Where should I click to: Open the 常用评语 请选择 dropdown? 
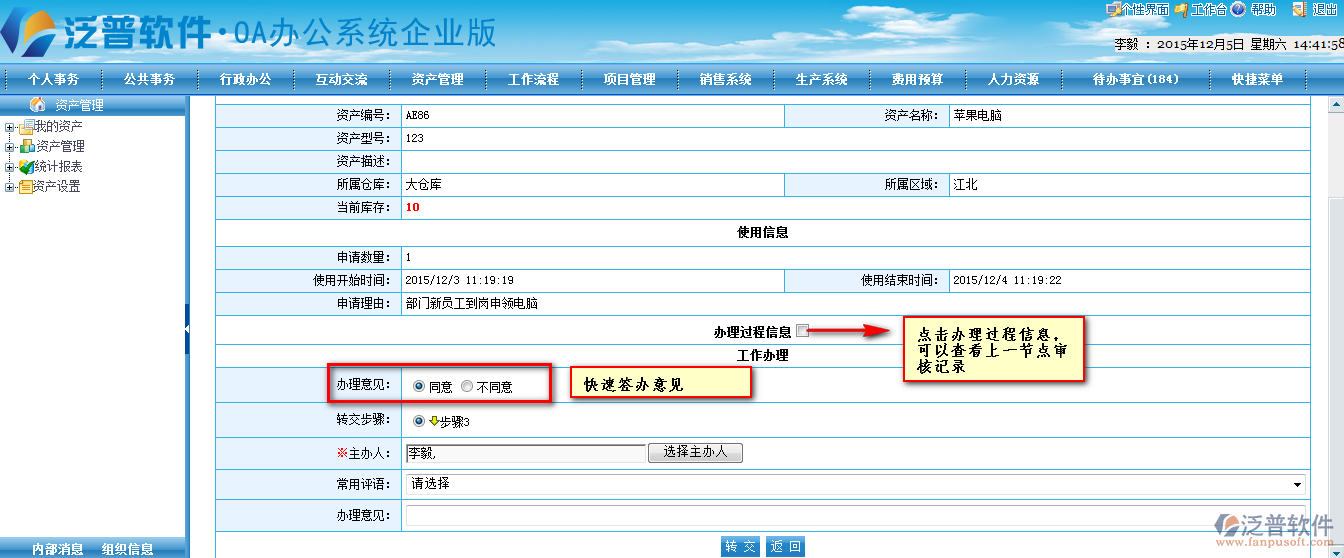pos(856,484)
